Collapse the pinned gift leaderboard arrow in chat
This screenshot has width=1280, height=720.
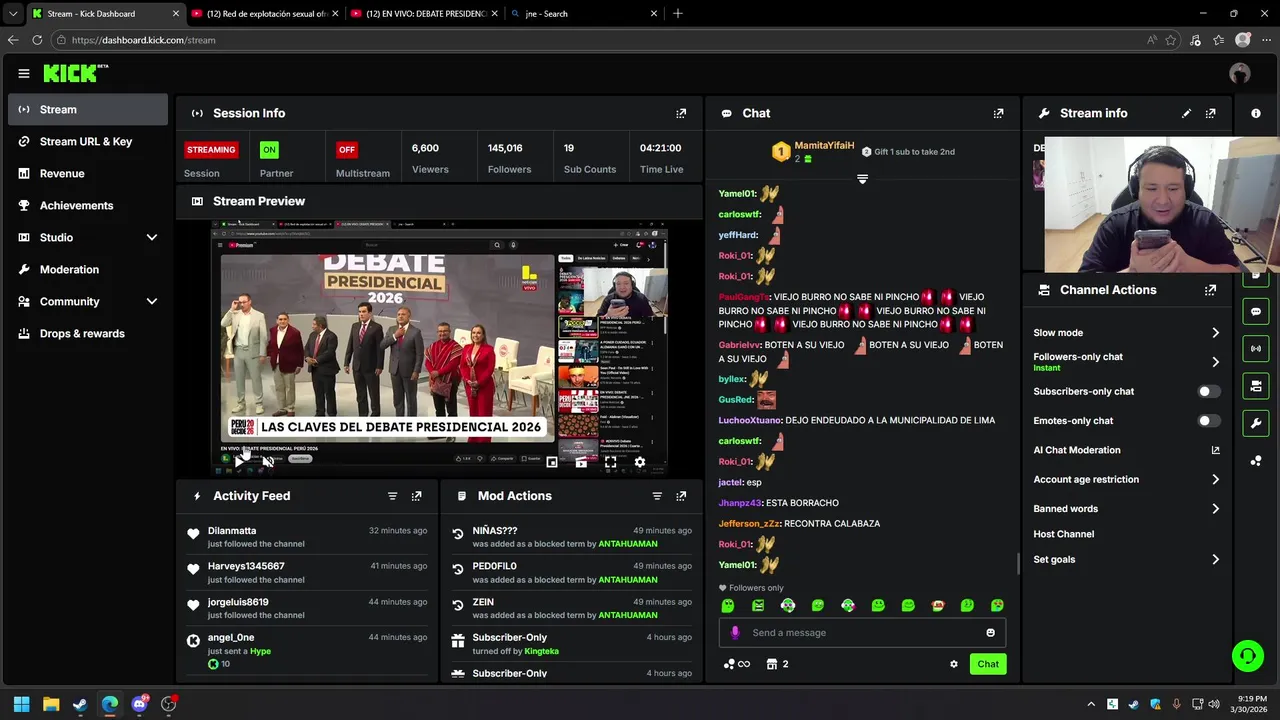[862, 179]
